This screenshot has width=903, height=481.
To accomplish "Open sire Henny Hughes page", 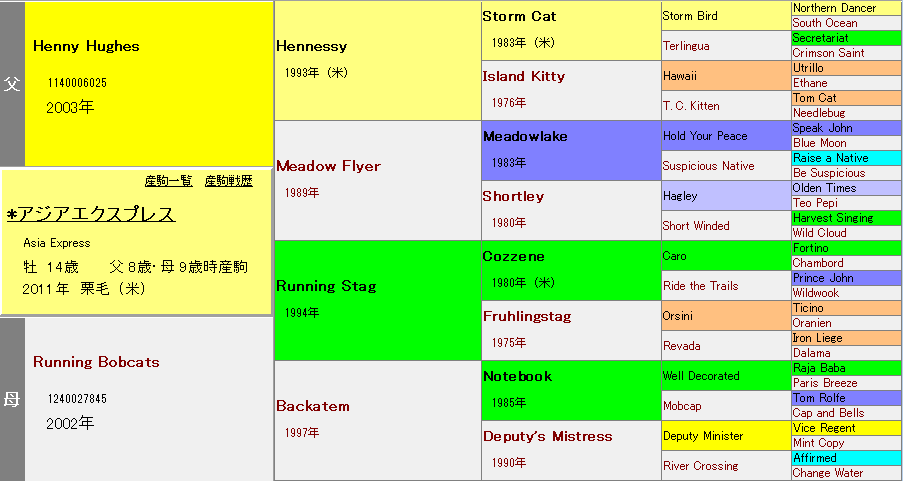I will 86,46.
